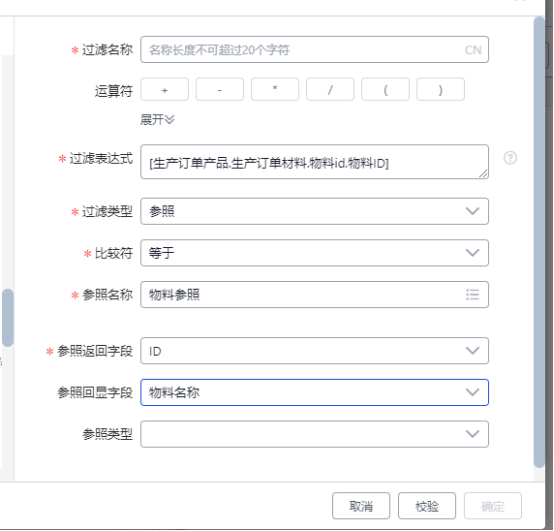Click the dialog's vertical scrollbar

click(539, 242)
